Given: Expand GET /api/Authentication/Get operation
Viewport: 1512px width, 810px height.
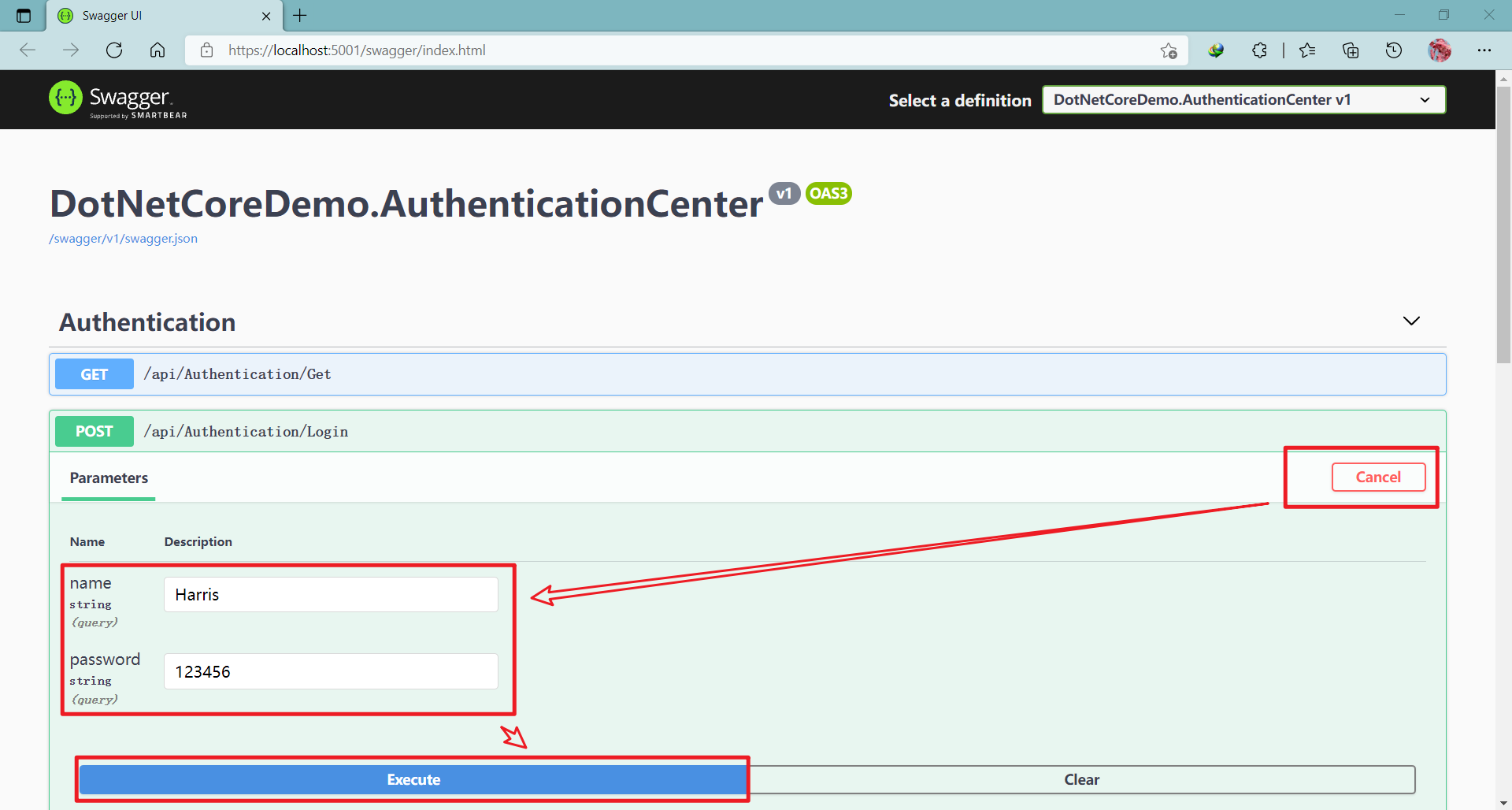Looking at the screenshot, I should [x=747, y=374].
